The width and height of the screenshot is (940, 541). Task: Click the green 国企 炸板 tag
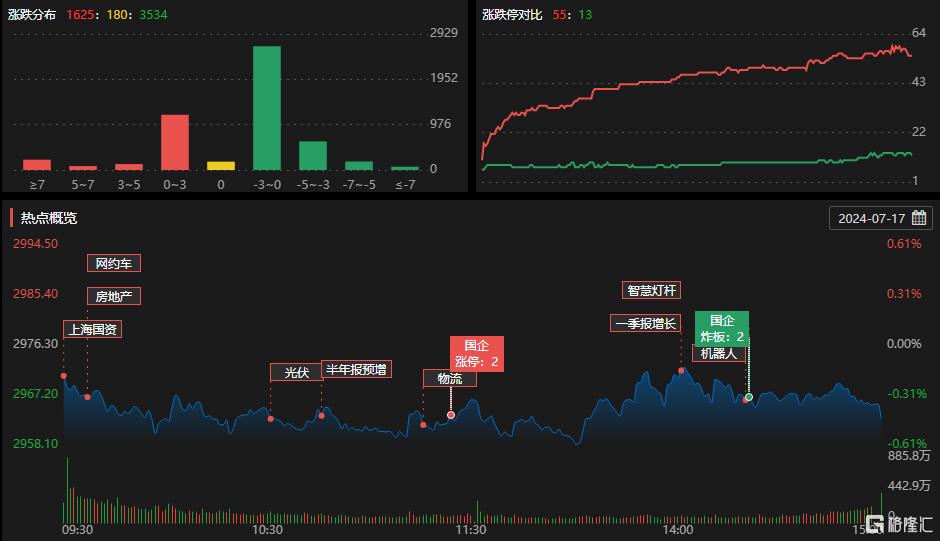click(722, 328)
